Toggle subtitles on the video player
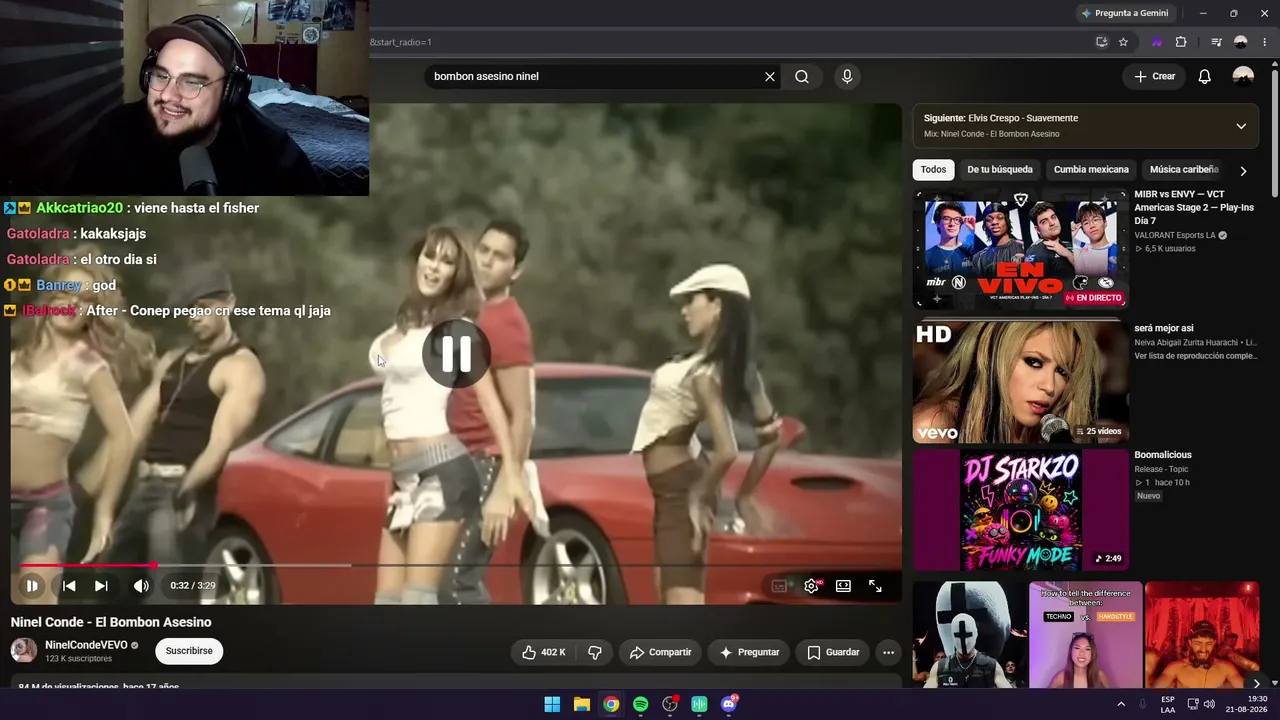Viewport: 1280px width, 720px height. click(x=779, y=586)
